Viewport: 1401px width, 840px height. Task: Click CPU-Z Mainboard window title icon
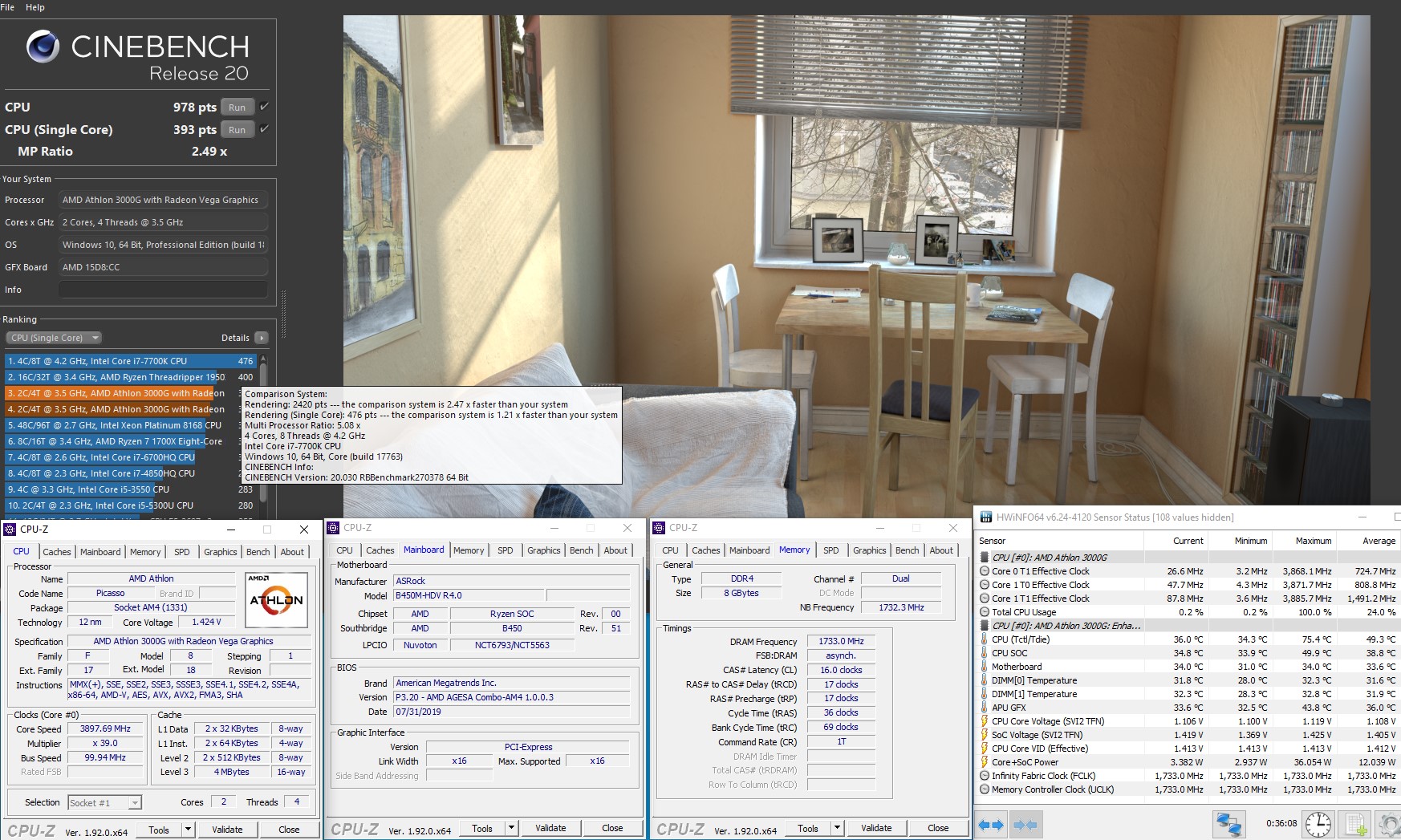tap(333, 528)
